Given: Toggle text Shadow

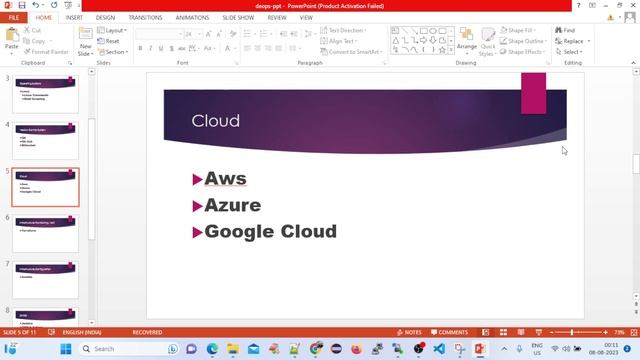Looking at the screenshot, I should (171, 48).
